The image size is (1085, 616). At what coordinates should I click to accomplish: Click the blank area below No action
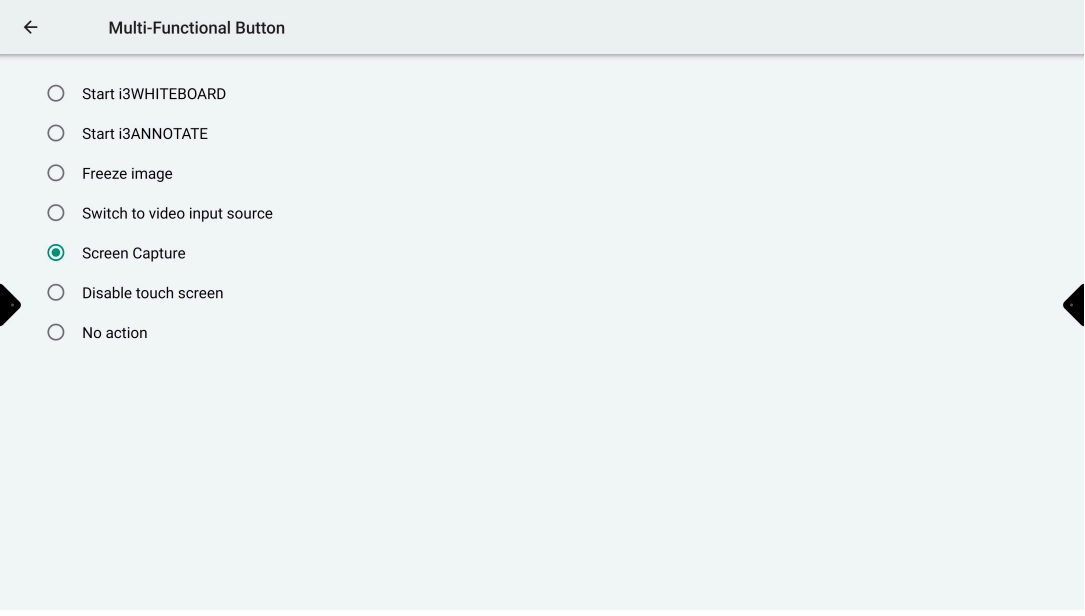540,470
